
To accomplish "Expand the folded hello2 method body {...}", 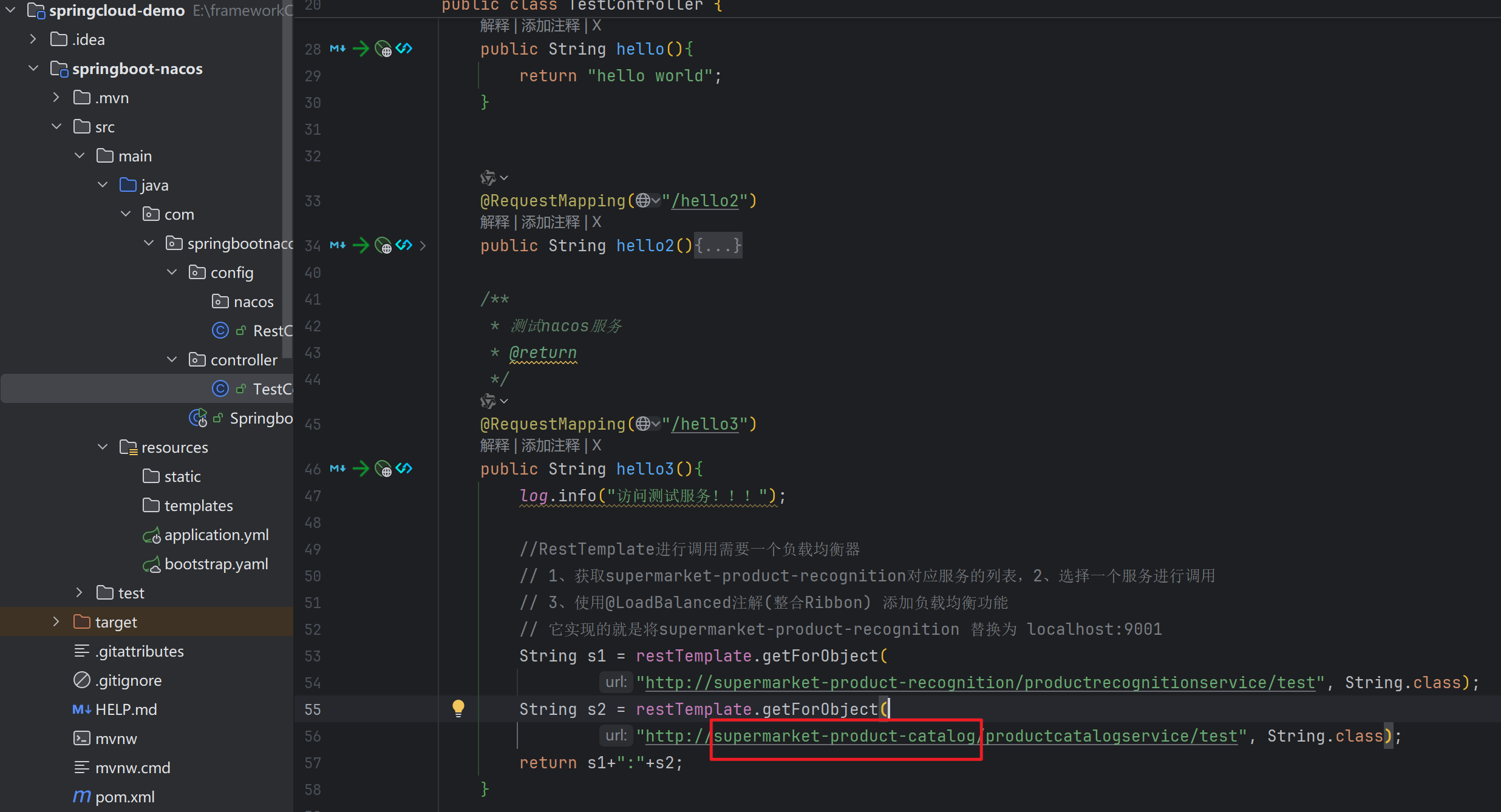I will tap(718, 245).
